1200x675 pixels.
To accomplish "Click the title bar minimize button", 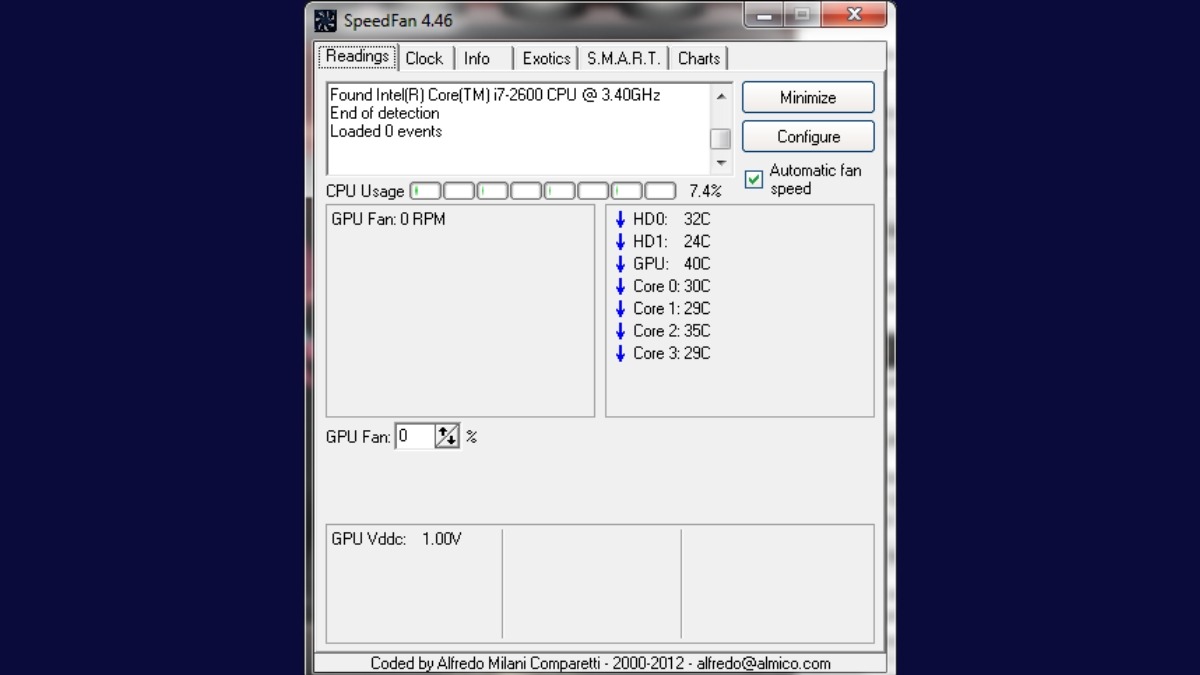I will point(765,14).
